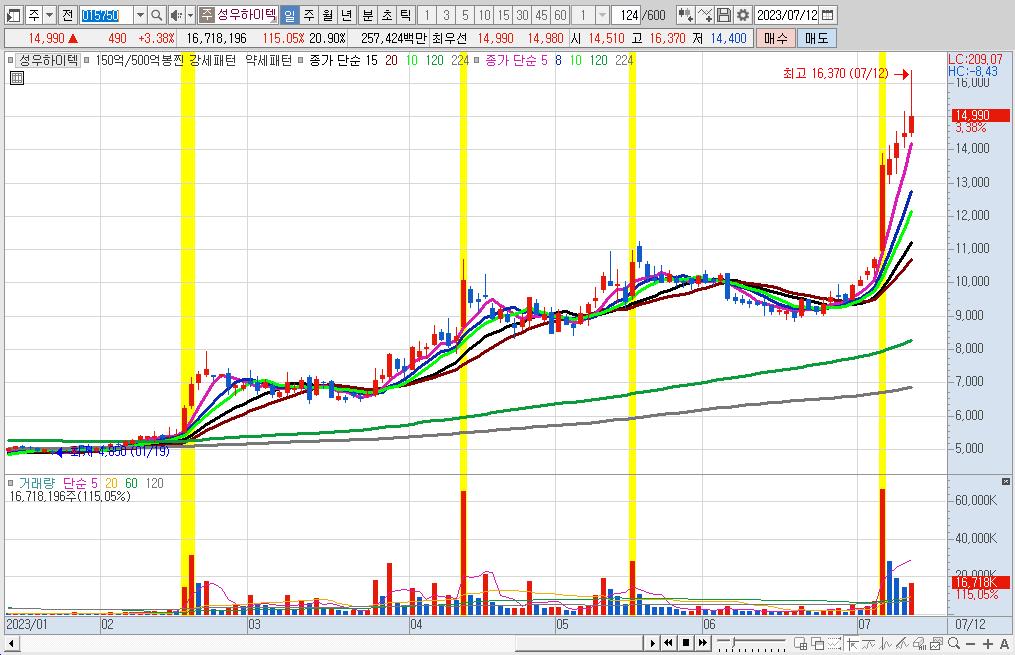The width and height of the screenshot is (1015, 655).
Task: Click the overlapping windows icon
Action: click(818, 644)
